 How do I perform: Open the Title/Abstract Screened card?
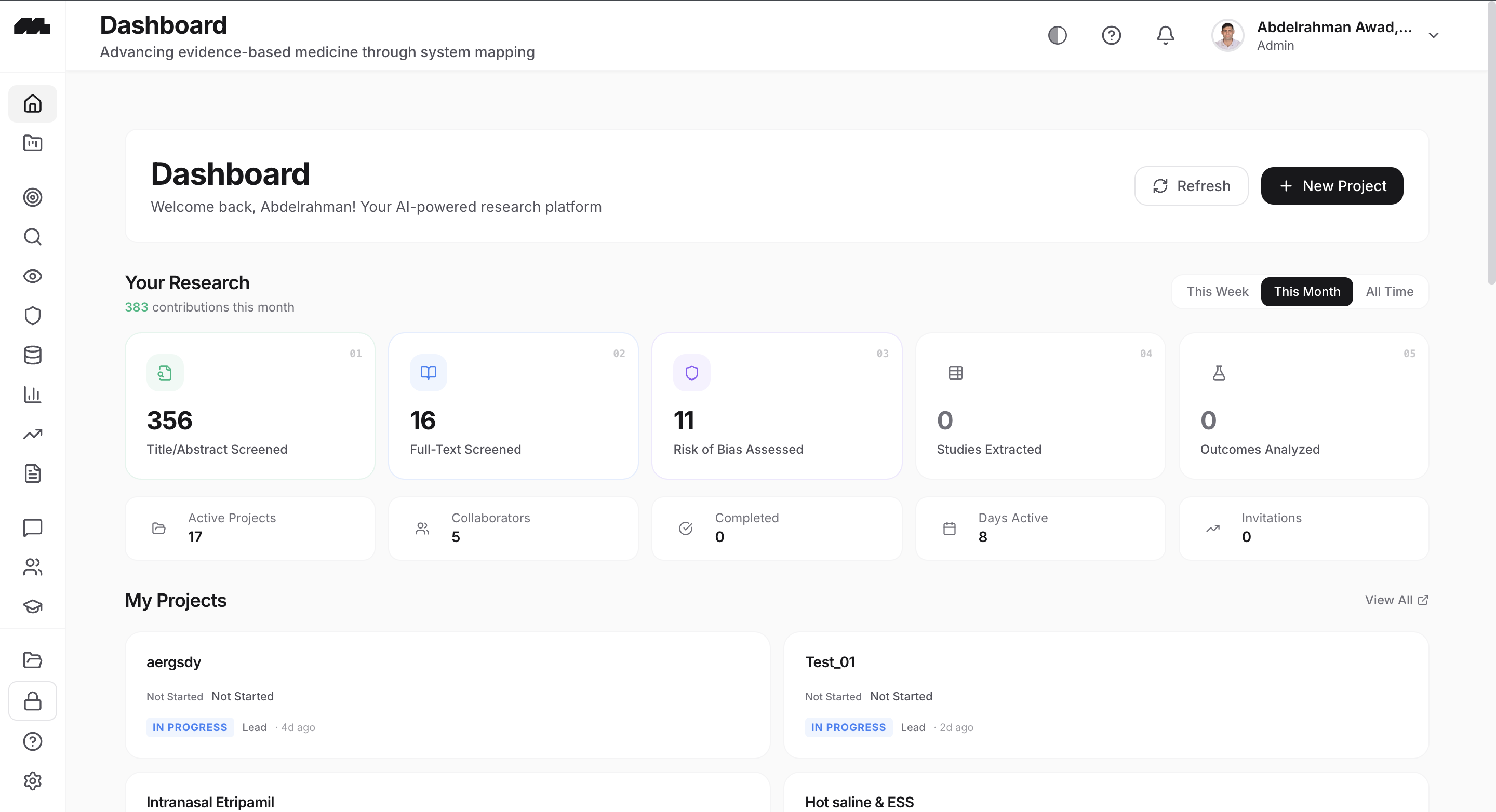pos(250,405)
